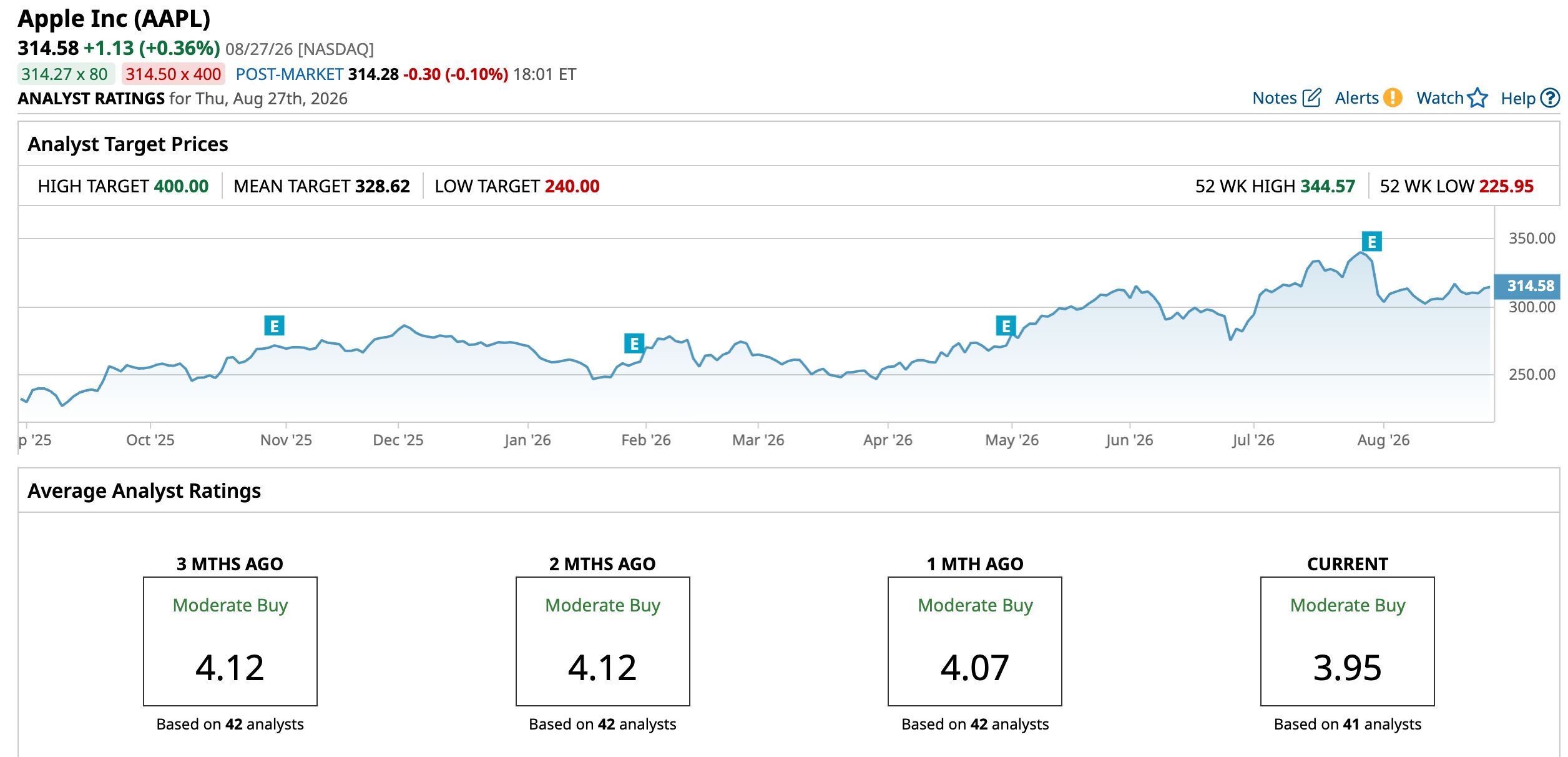Open the Notes link
Screen dimensions: 1568x757
coord(1274,98)
